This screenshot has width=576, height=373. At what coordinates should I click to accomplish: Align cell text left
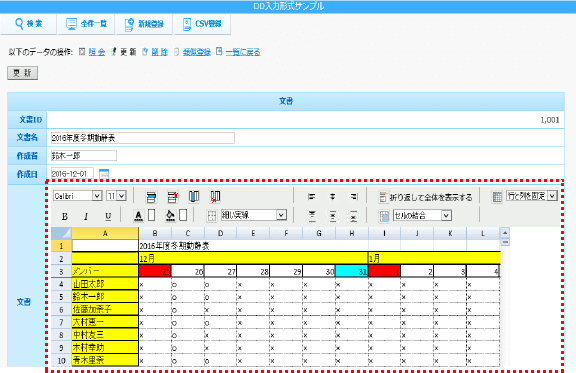(312, 197)
